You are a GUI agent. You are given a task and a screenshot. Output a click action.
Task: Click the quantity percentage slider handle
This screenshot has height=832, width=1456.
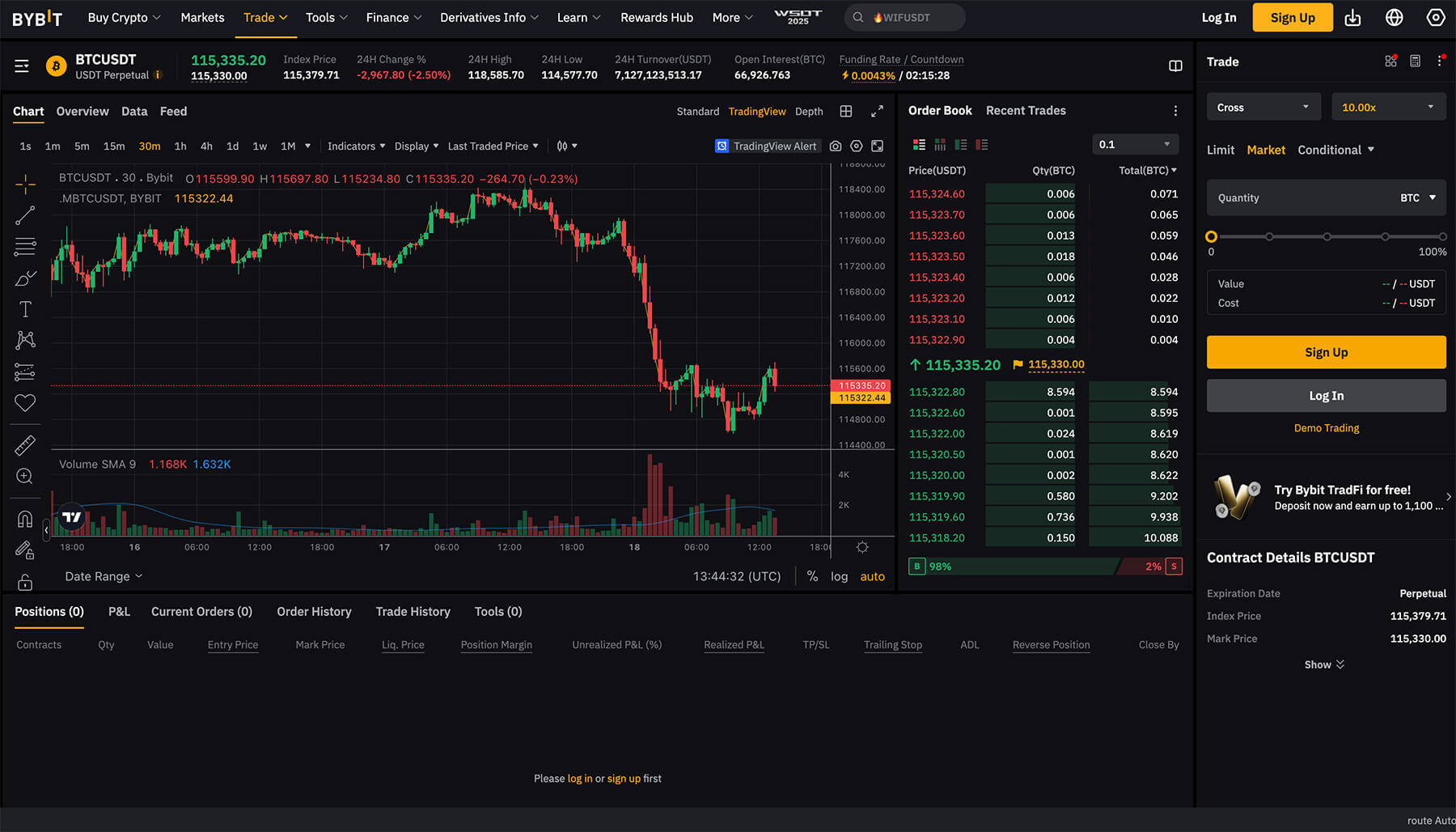click(1211, 237)
